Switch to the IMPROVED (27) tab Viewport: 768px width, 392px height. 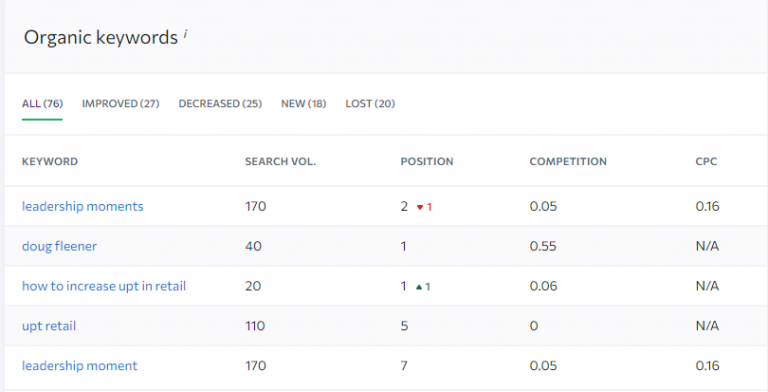pyautogui.click(x=120, y=103)
